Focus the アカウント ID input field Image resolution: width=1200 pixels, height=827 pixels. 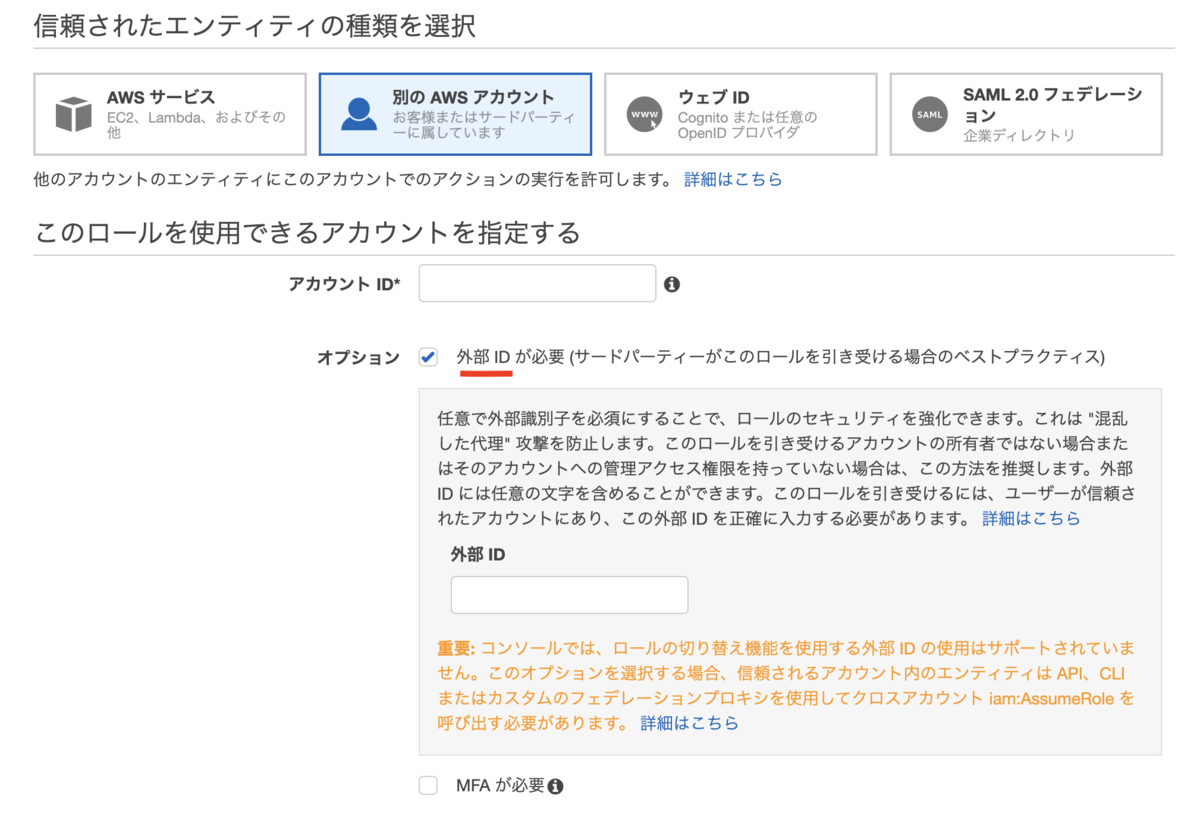pyautogui.click(x=537, y=283)
